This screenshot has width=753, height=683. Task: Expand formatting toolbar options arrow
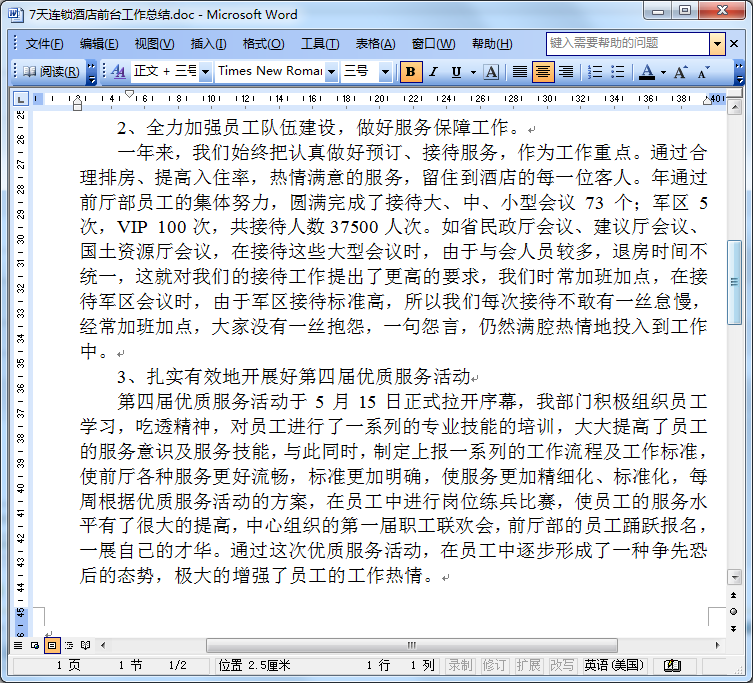[x=740, y=72]
